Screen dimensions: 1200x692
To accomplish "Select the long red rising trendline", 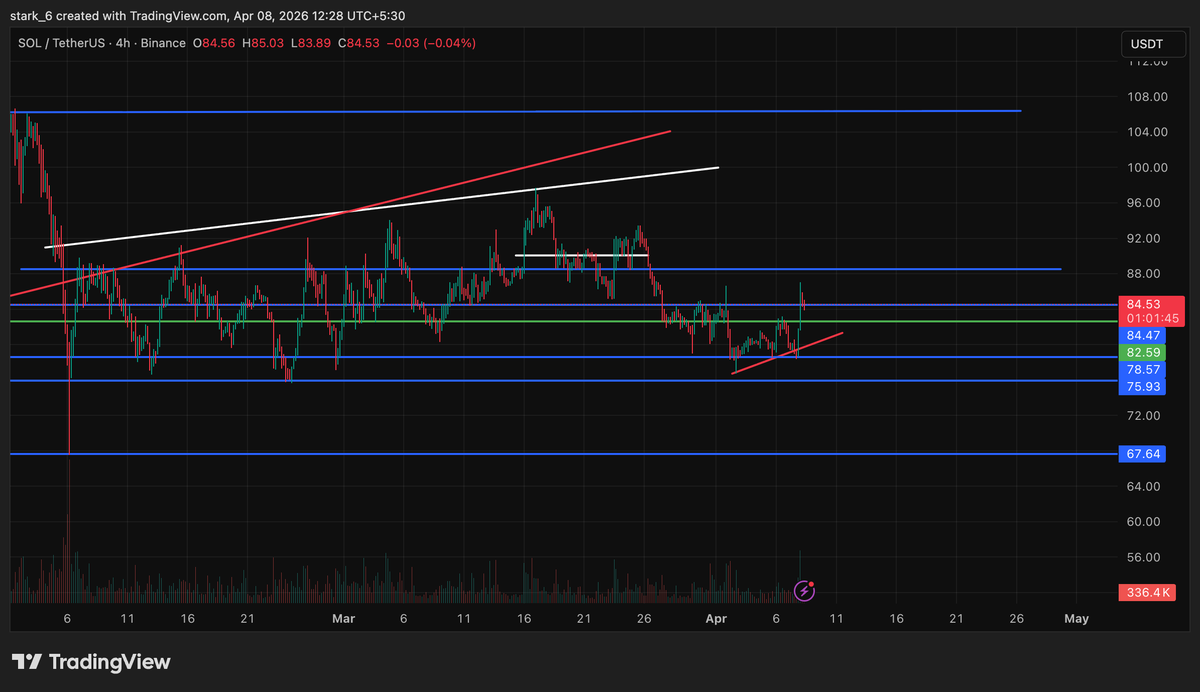I will point(340,213).
